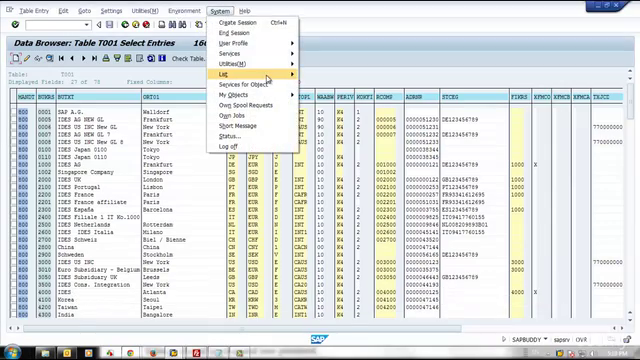Screen dimensions: 640x360
Task: Expand My Objects submenu arrow
Action: click(x=292, y=95)
